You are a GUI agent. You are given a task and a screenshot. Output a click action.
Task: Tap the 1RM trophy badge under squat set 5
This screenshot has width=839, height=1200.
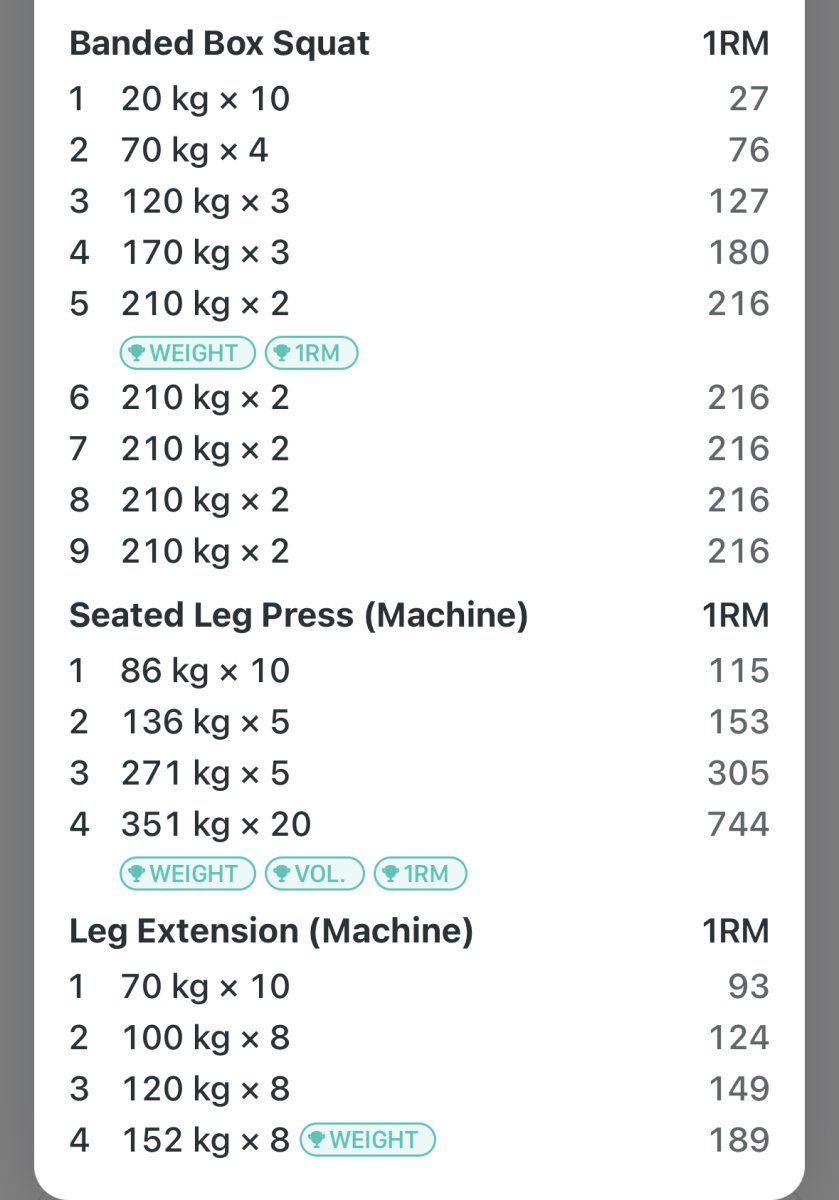tap(311, 353)
